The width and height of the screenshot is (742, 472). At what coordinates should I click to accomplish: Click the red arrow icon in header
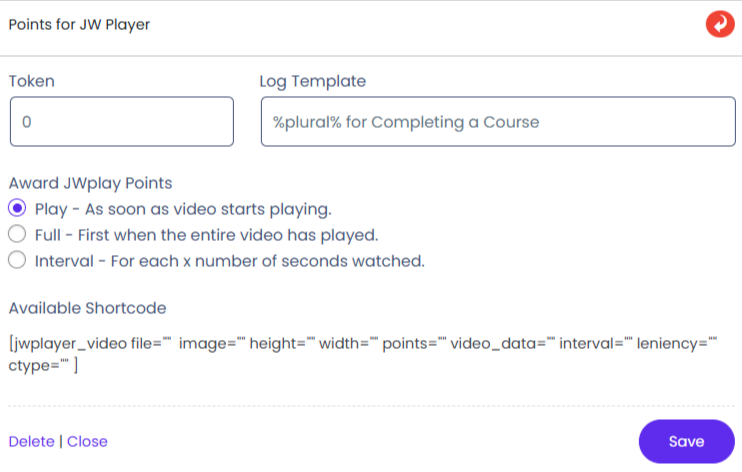[x=720, y=24]
